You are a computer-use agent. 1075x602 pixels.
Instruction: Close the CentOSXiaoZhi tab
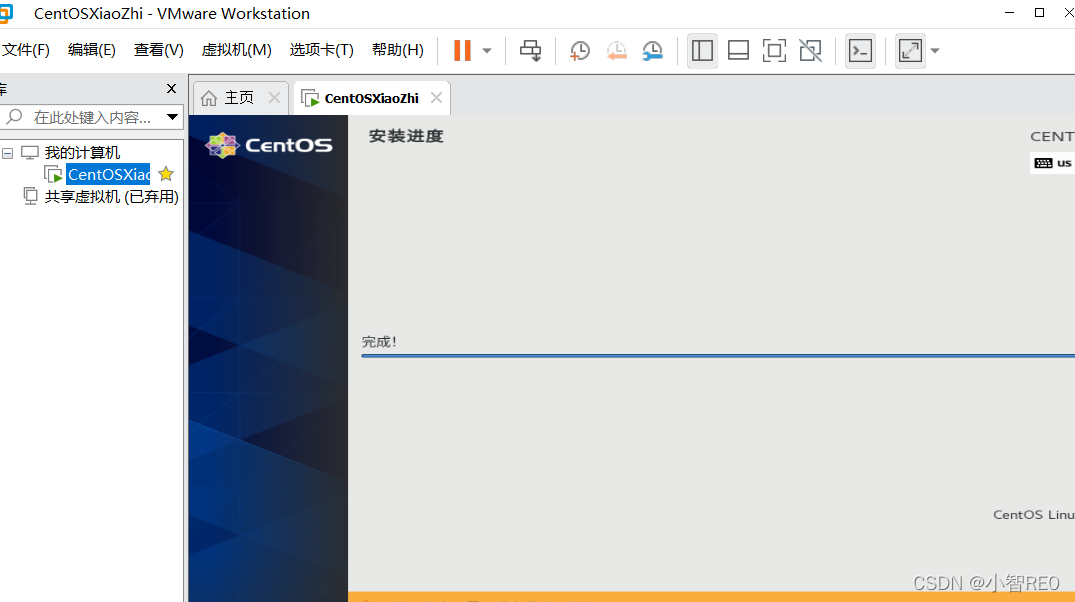coord(436,98)
